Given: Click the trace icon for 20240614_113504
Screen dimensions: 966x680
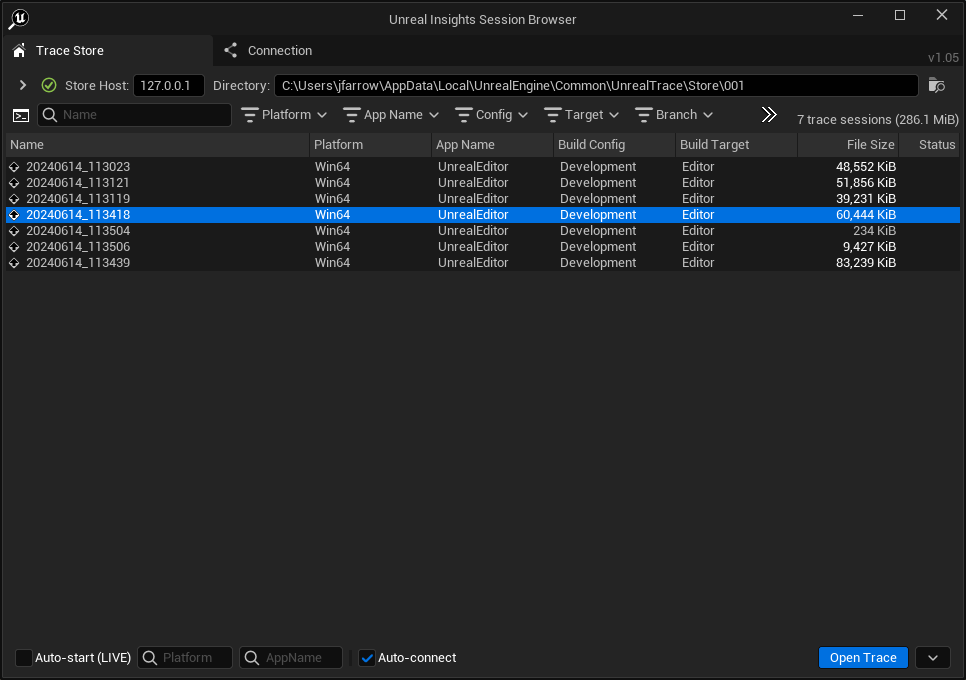Looking at the screenshot, I should 14,231.
